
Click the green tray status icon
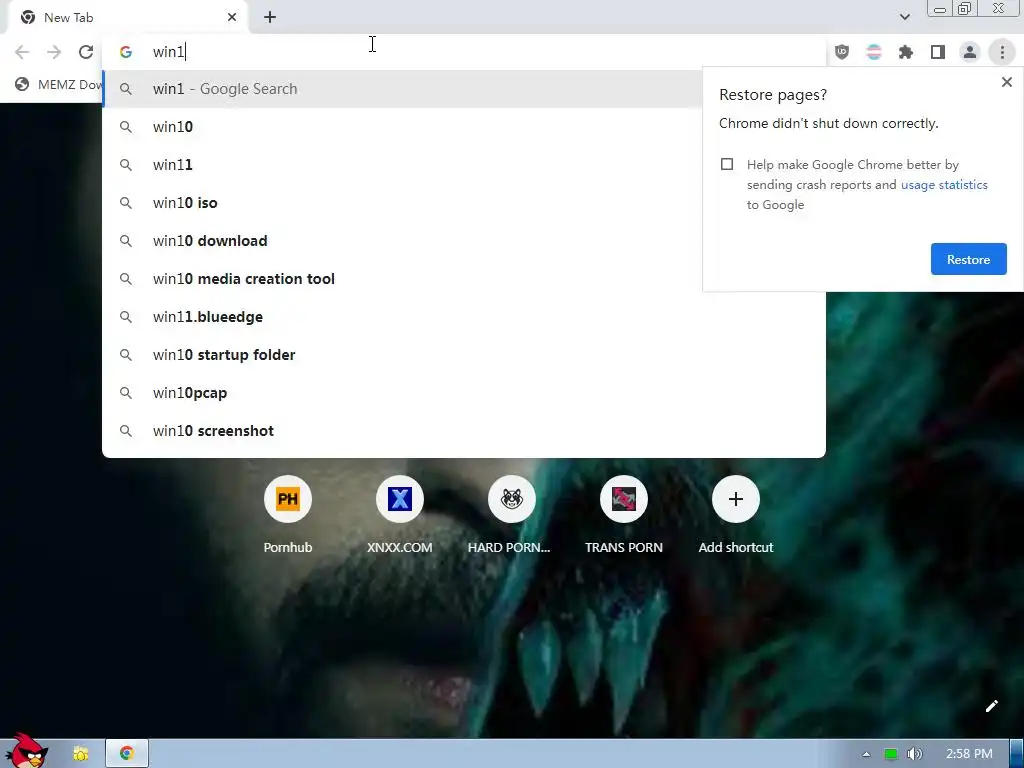(x=891, y=754)
